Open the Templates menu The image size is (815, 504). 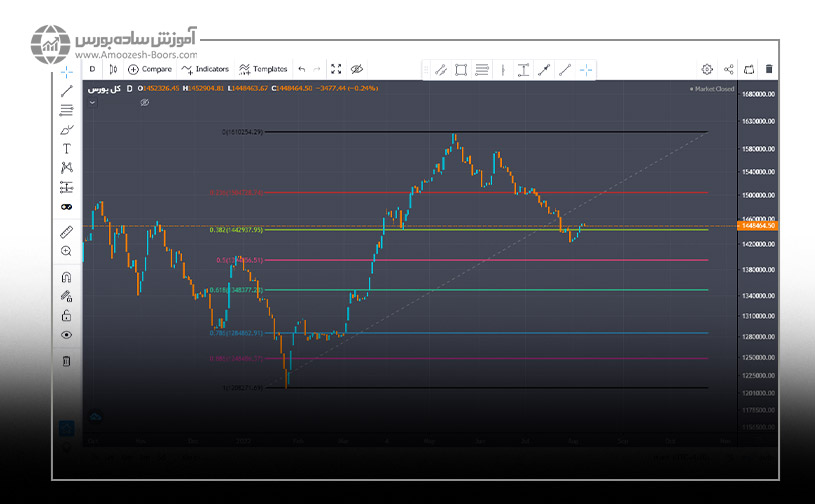(263, 69)
